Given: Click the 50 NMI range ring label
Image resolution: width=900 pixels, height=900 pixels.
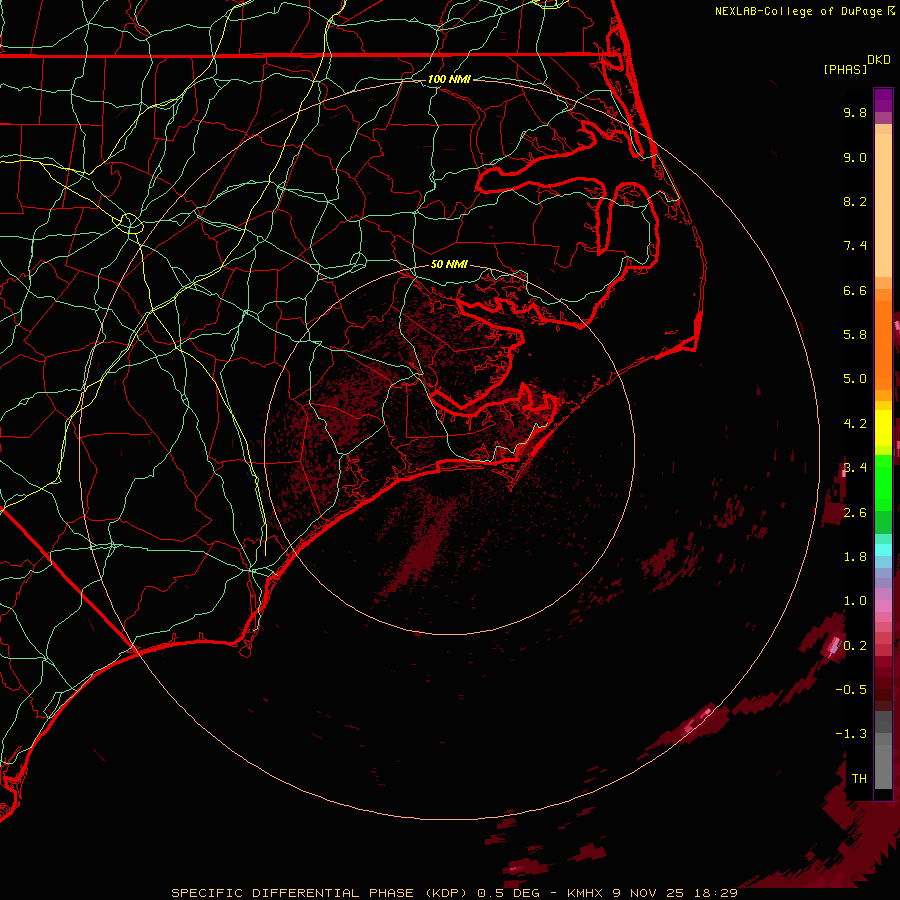Looking at the screenshot, I should pos(449,265).
